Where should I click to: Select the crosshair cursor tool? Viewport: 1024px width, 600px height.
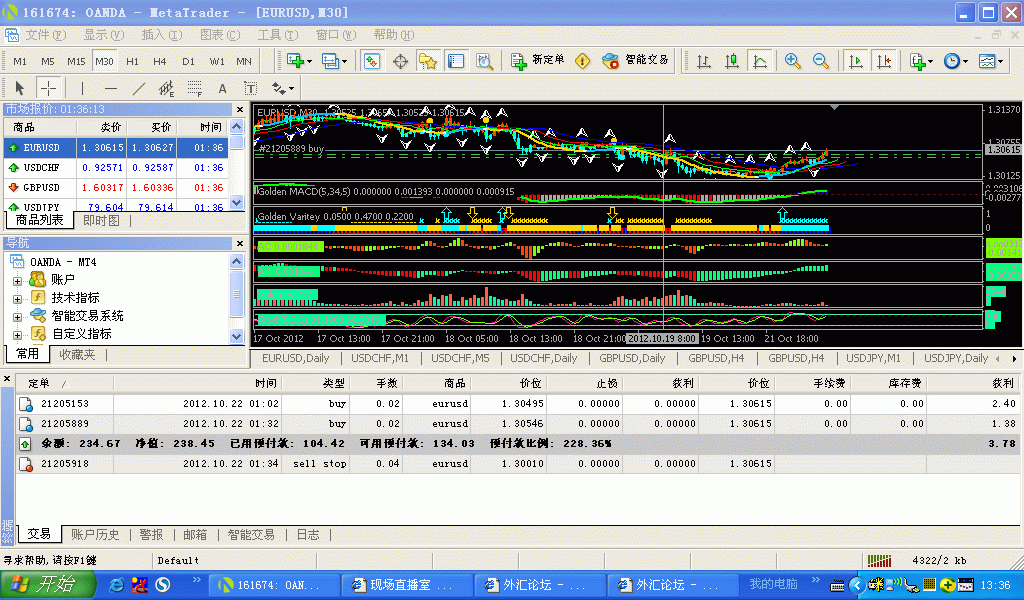pos(48,88)
